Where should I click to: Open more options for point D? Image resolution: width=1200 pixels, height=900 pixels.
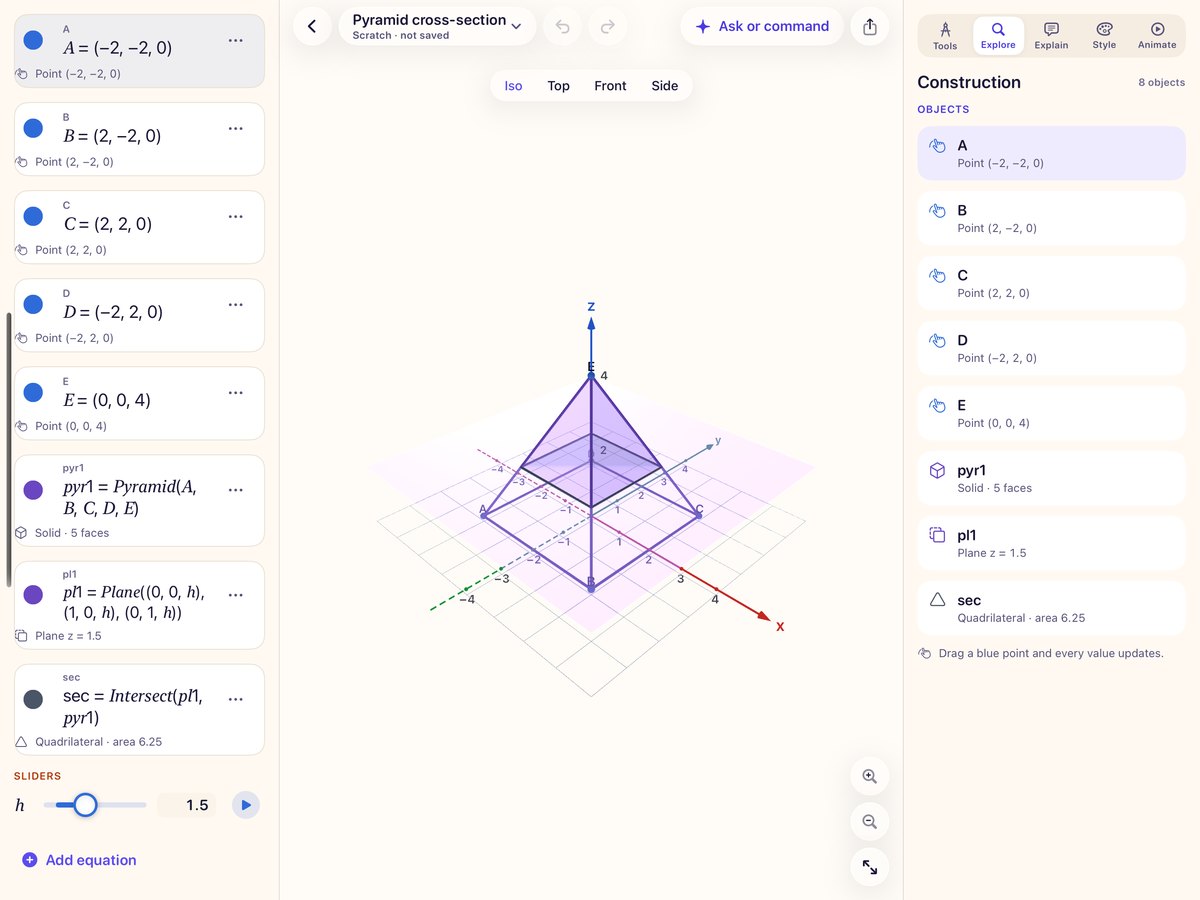click(x=236, y=304)
